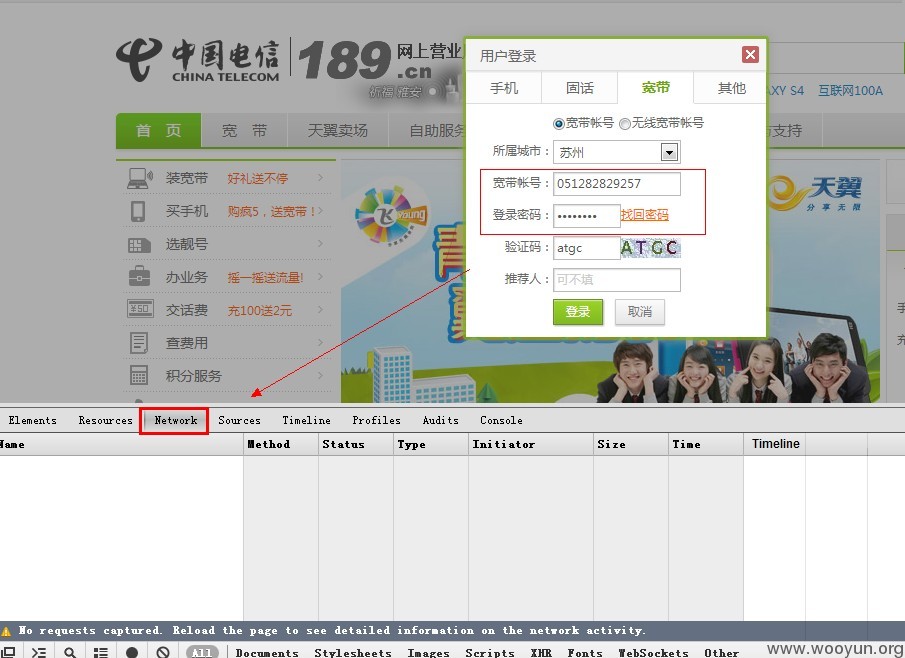This screenshot has height=658, width=905.
Task: Sort by the Size column header
Action: [631, 444]
